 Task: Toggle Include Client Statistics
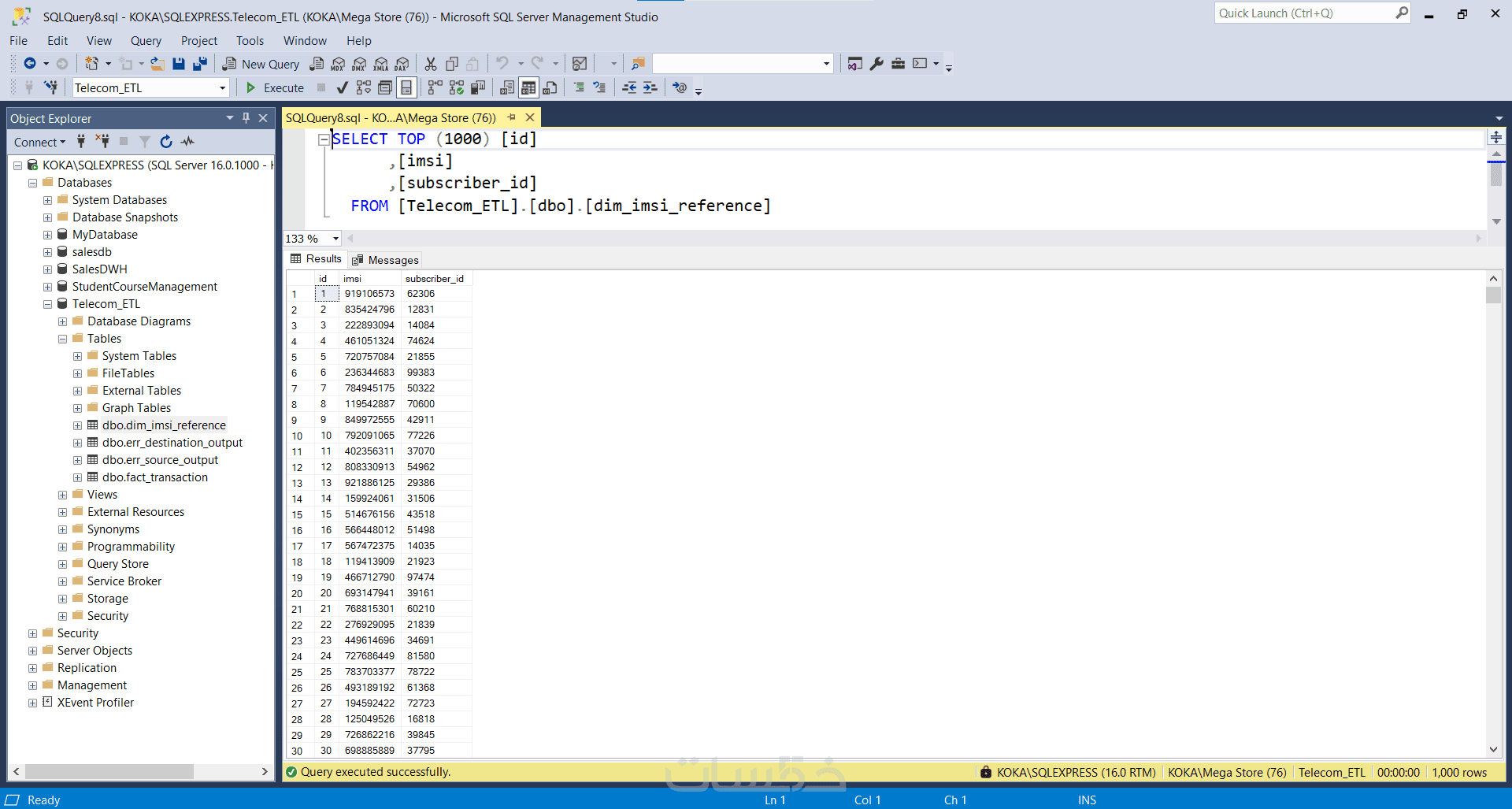coord(478,87)
